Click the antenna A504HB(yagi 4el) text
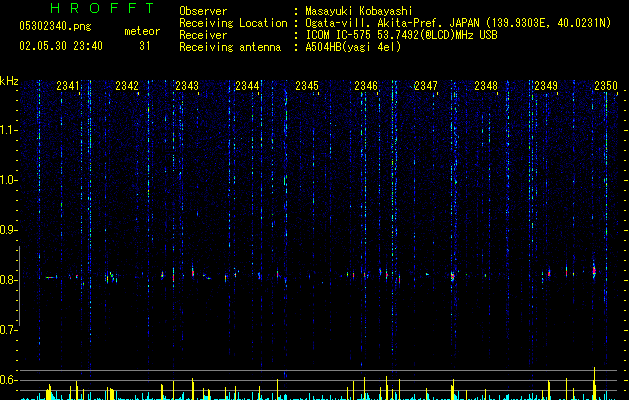 point(353,47)
